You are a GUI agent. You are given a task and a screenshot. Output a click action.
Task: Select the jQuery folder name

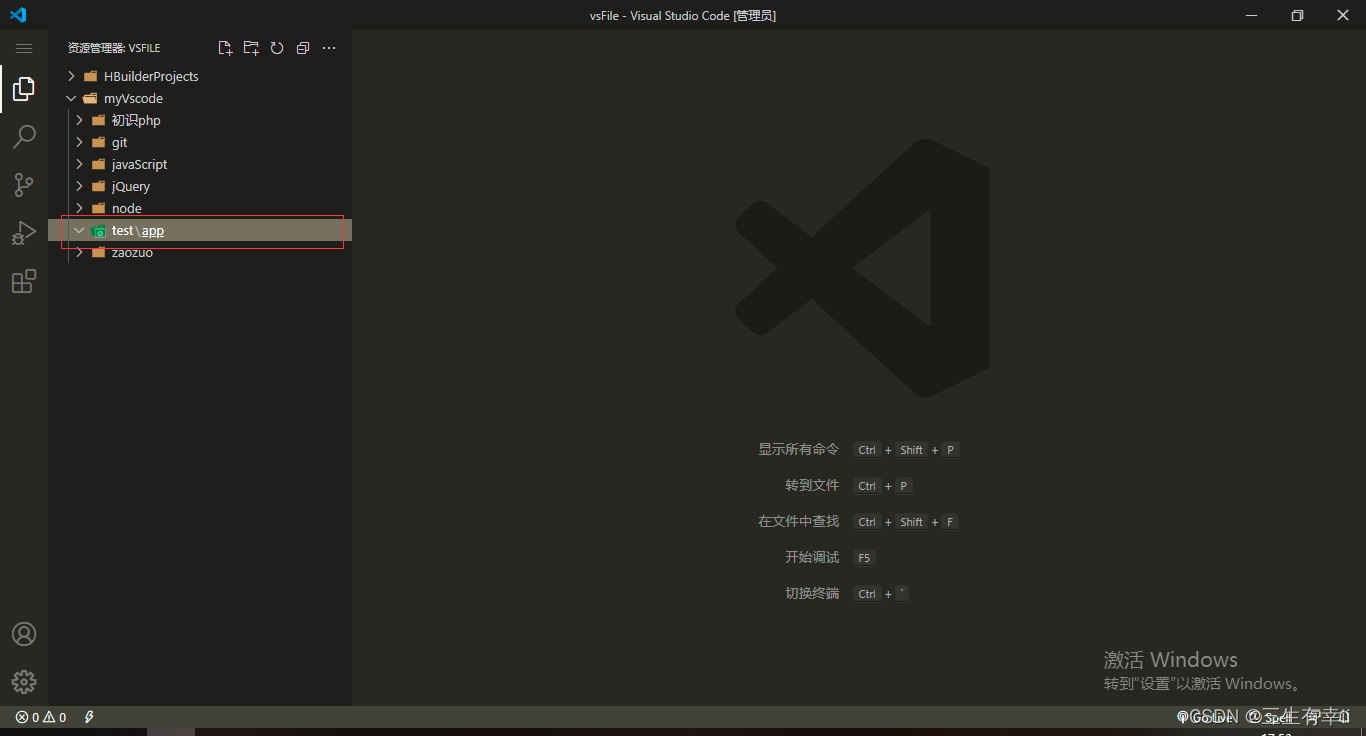(x=131, y=186)
